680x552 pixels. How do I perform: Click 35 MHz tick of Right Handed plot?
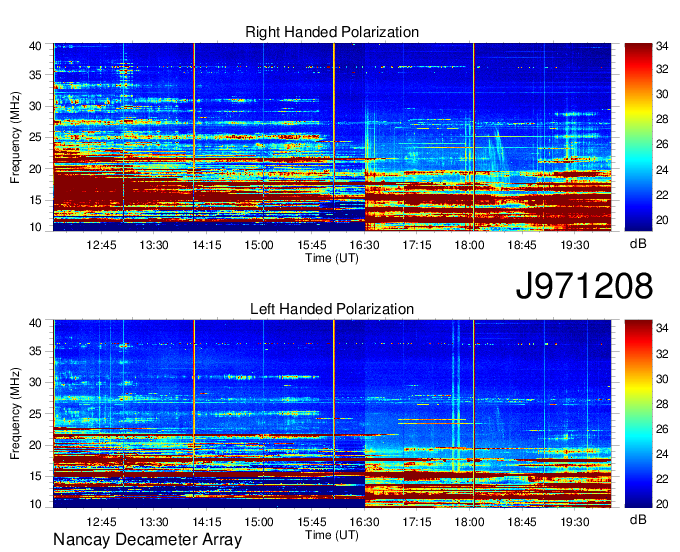pos(35,75)
